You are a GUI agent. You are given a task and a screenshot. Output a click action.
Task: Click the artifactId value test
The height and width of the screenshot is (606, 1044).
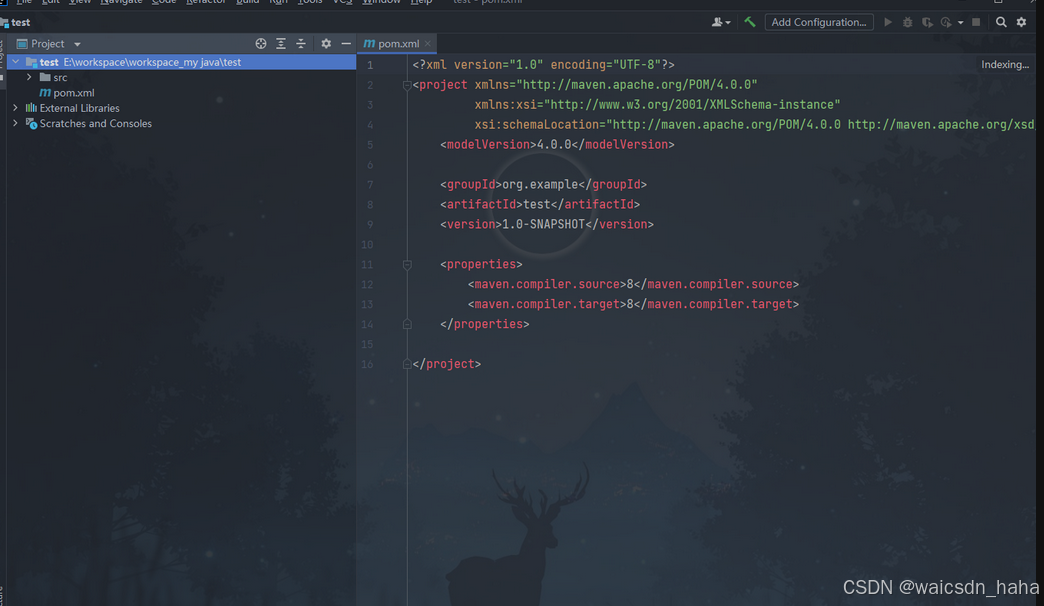[537, 204]
